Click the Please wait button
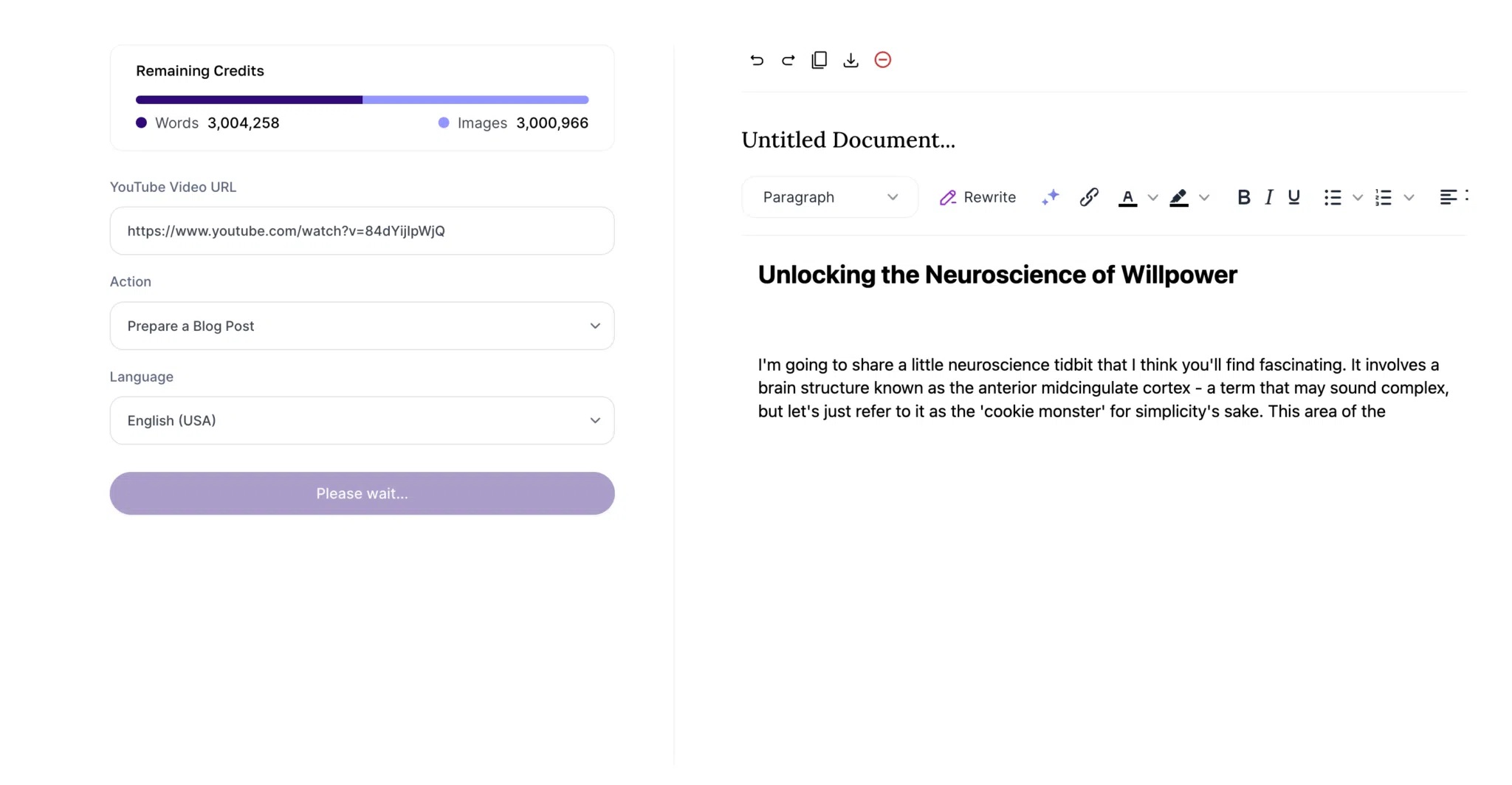Viewport: 1512px width, 785px height. [x=361, y=493]
